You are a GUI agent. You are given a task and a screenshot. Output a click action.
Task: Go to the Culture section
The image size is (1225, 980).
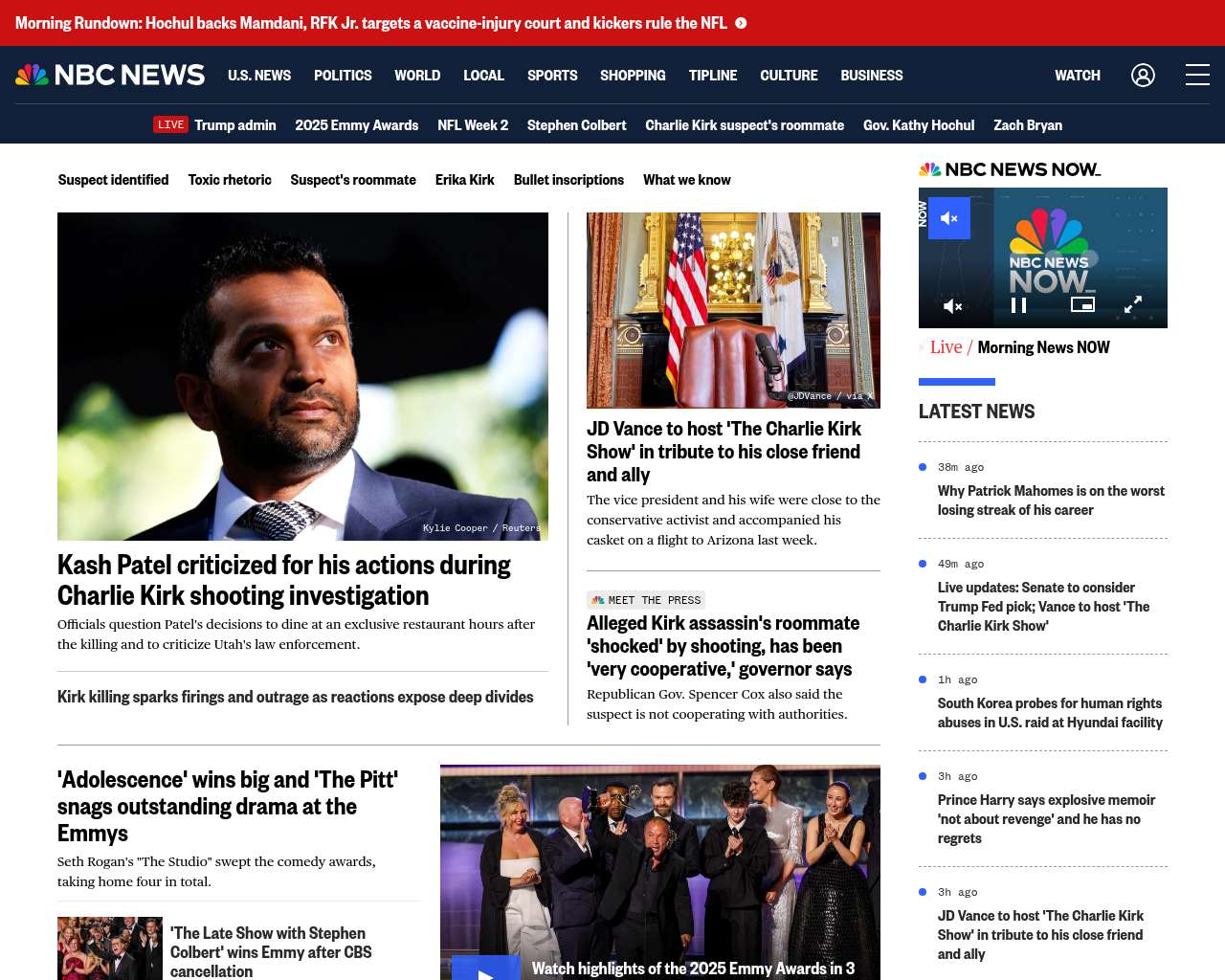click(x=789, y=75)
